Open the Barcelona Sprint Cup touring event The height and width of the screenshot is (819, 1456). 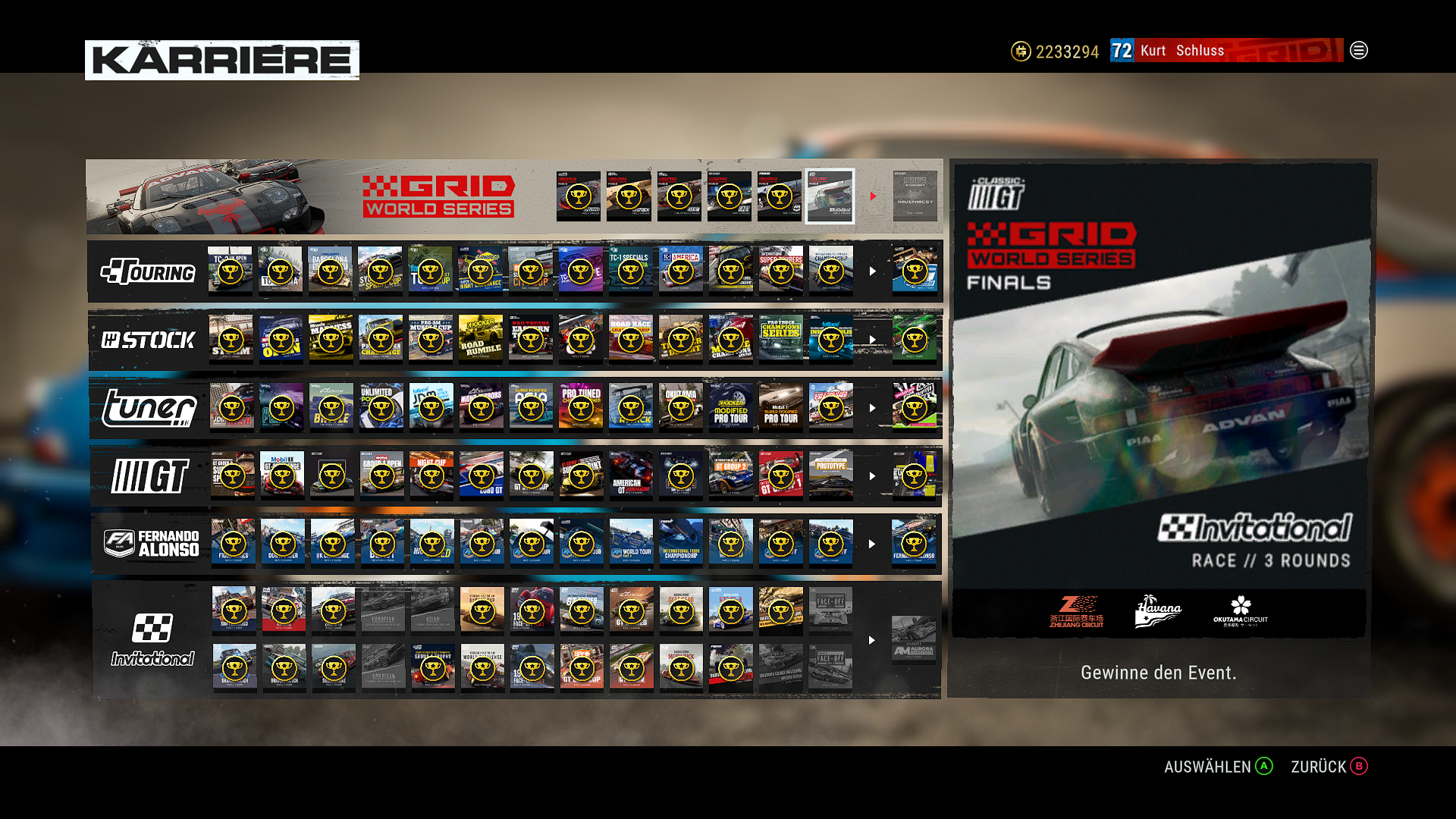click(331, 271)
